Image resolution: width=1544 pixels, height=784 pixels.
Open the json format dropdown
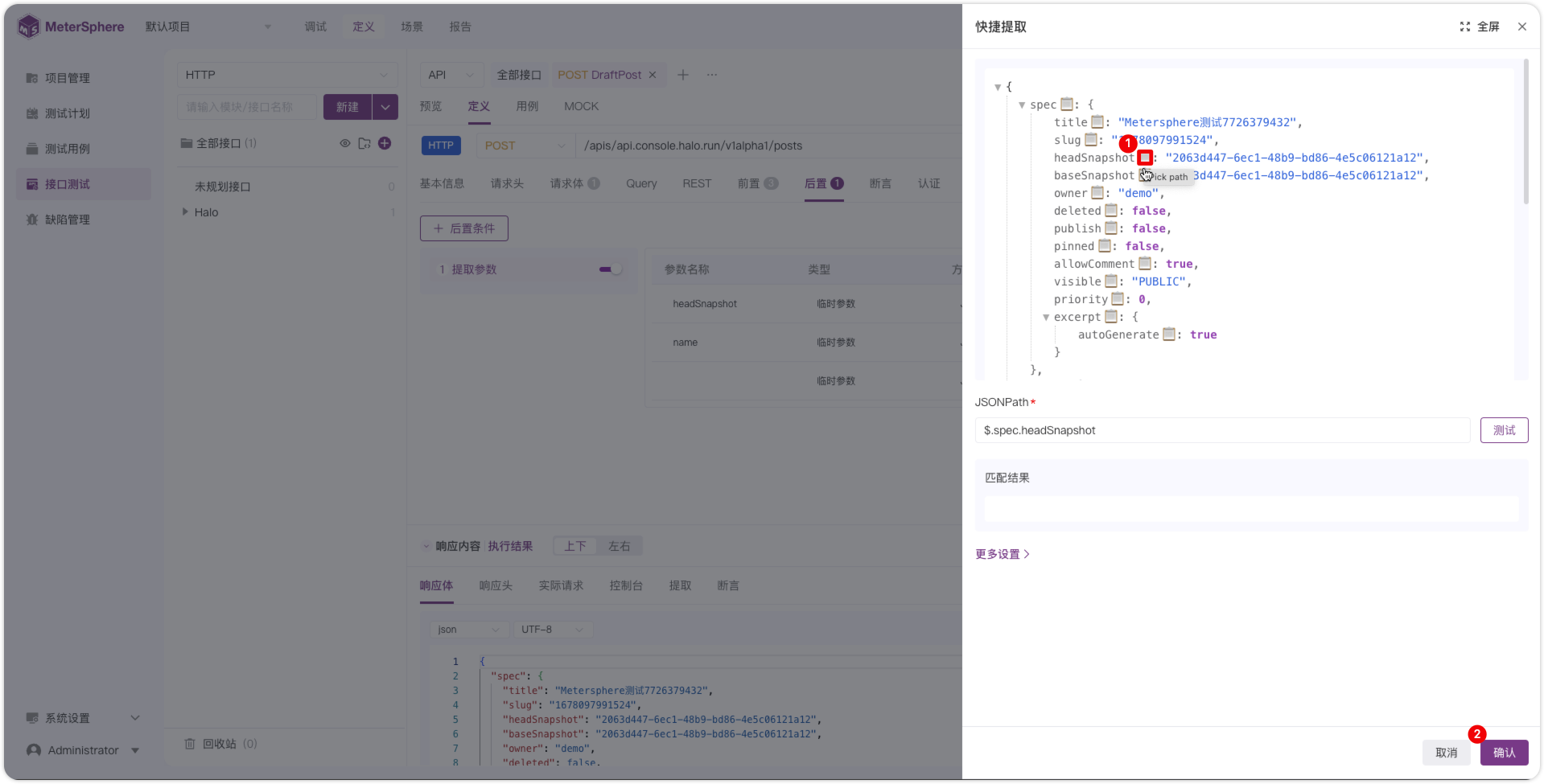click(x=469, y=630)
